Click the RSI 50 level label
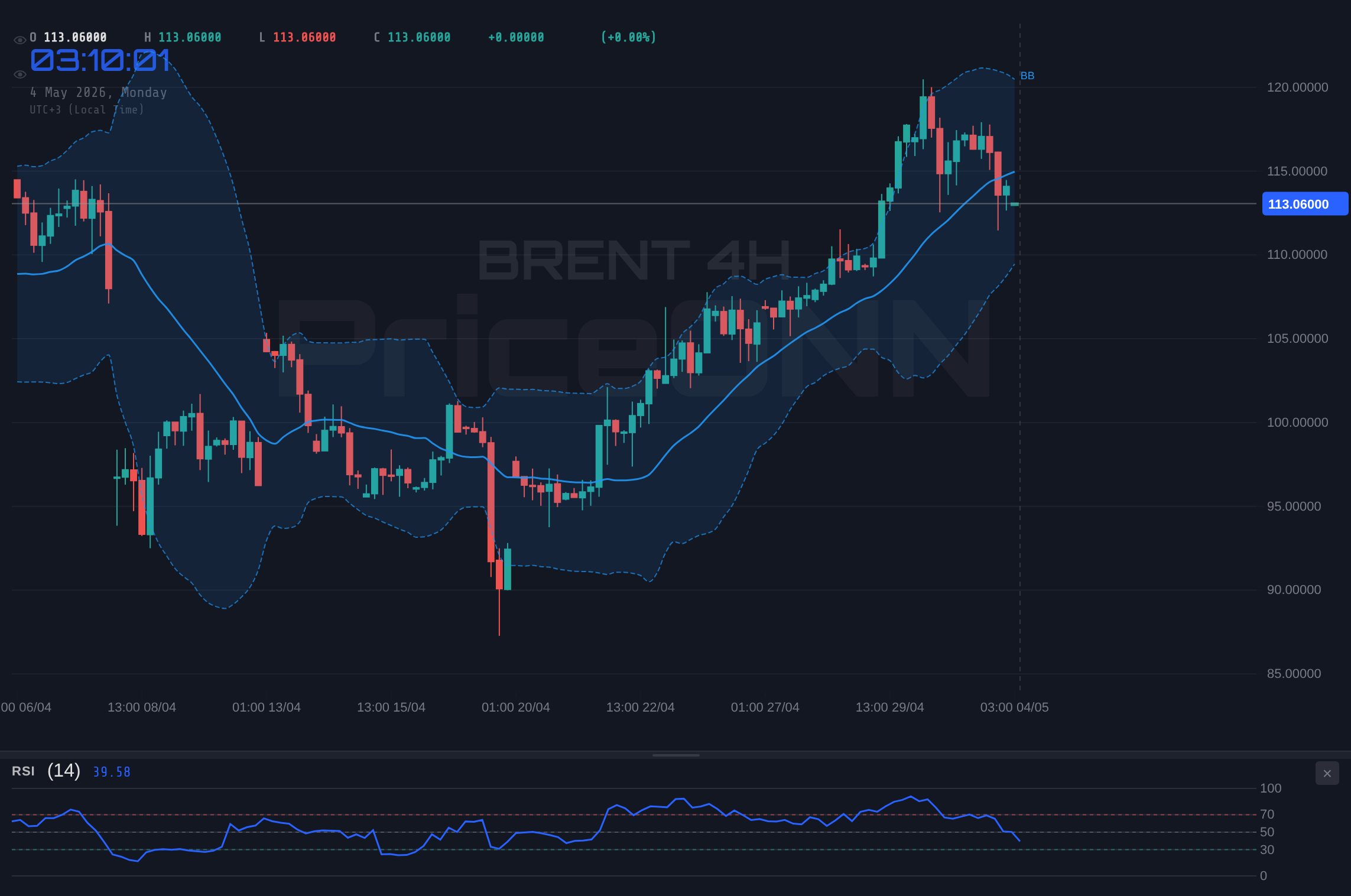Image resolution: width=1351 pixels, height=896 pixels. click(x=1267, y=832)
